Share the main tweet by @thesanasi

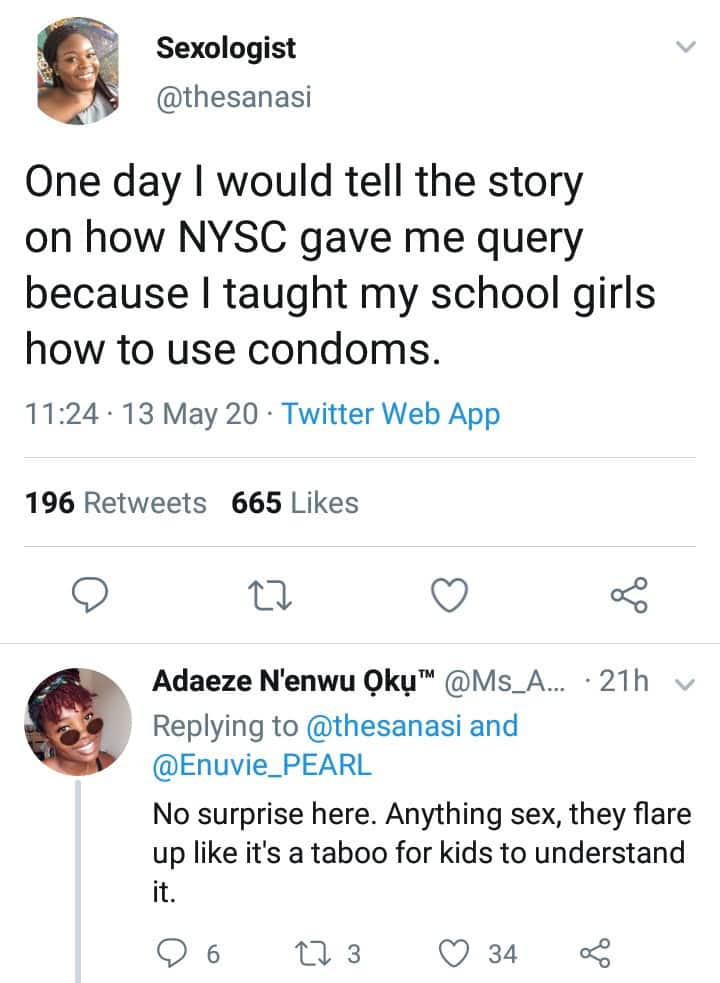pos(629,595)
